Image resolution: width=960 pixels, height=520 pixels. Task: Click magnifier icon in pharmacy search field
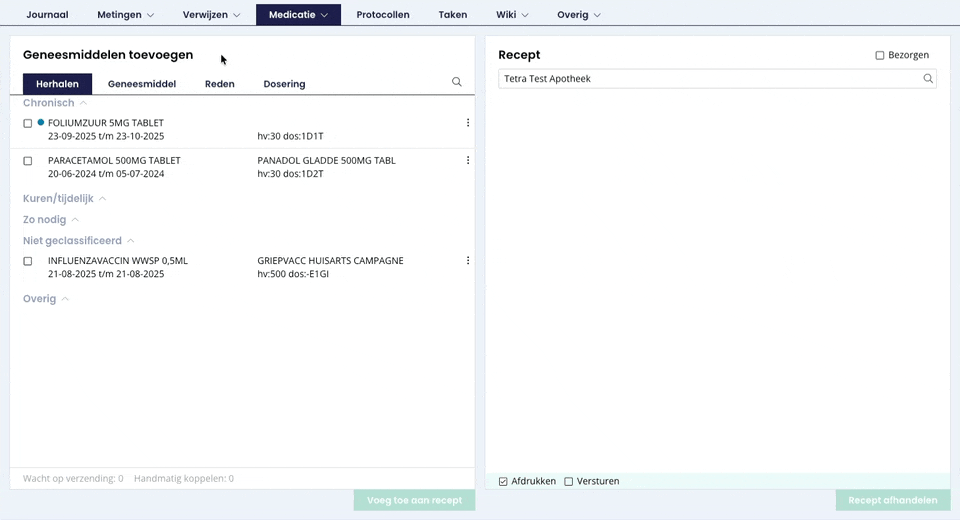928,79
